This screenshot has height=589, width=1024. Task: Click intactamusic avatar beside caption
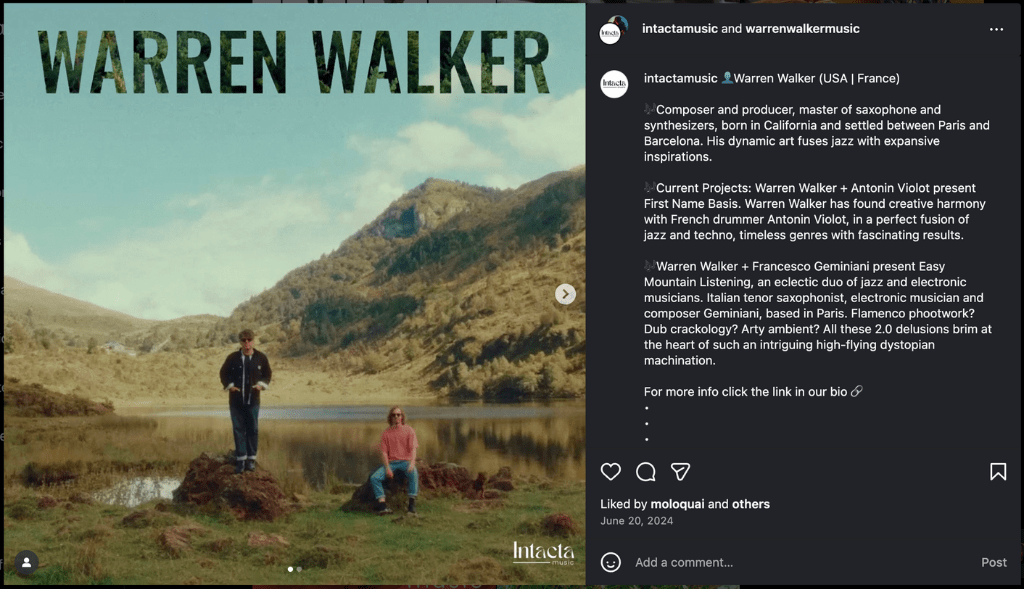point(614,84)
